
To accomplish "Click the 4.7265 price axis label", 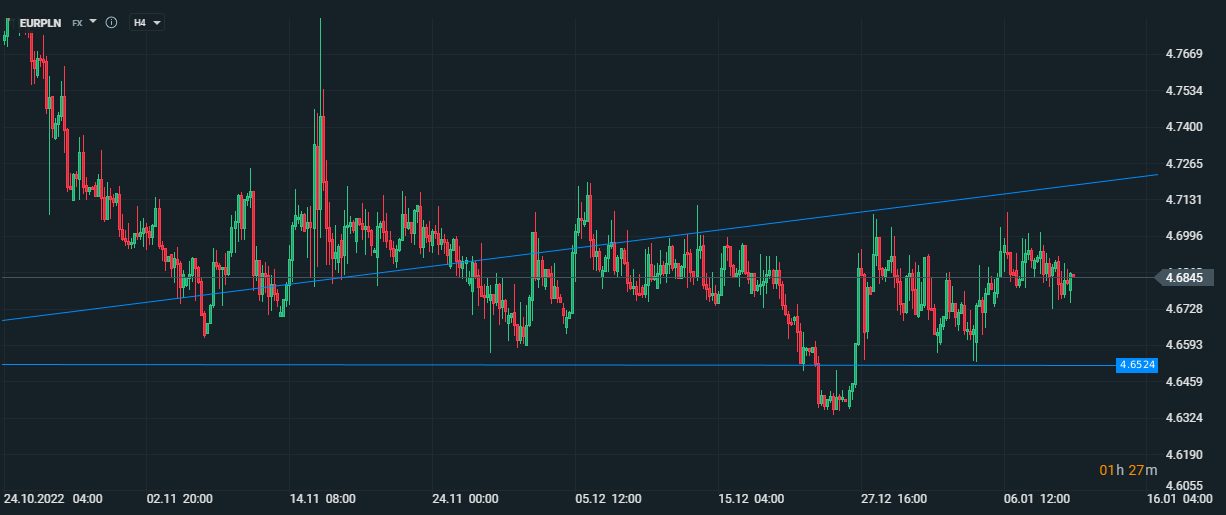I will coord(1184,163).
